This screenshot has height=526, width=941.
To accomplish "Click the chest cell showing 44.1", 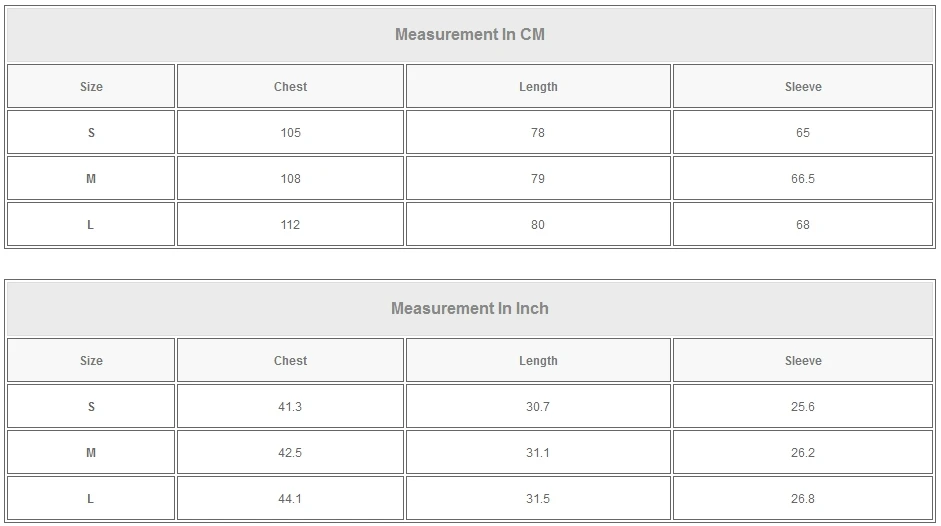I will [291, 499].
